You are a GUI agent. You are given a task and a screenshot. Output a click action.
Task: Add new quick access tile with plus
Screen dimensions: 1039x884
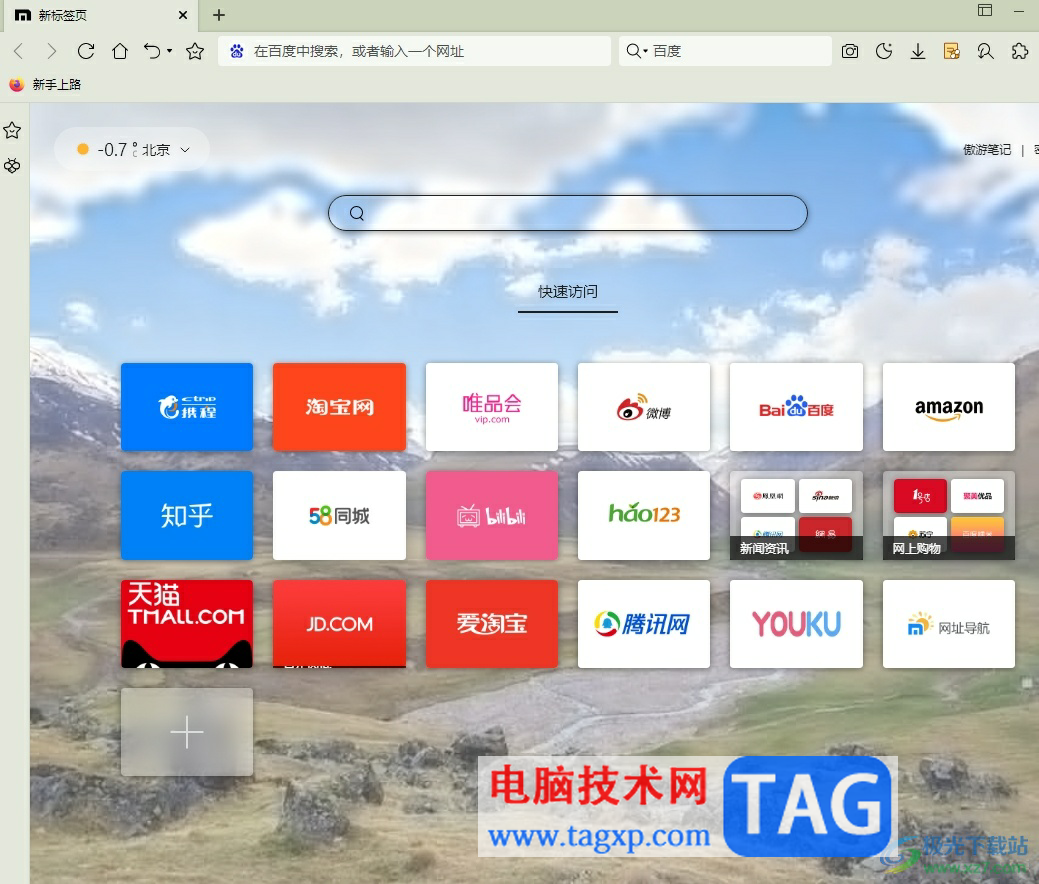(187, 732)
